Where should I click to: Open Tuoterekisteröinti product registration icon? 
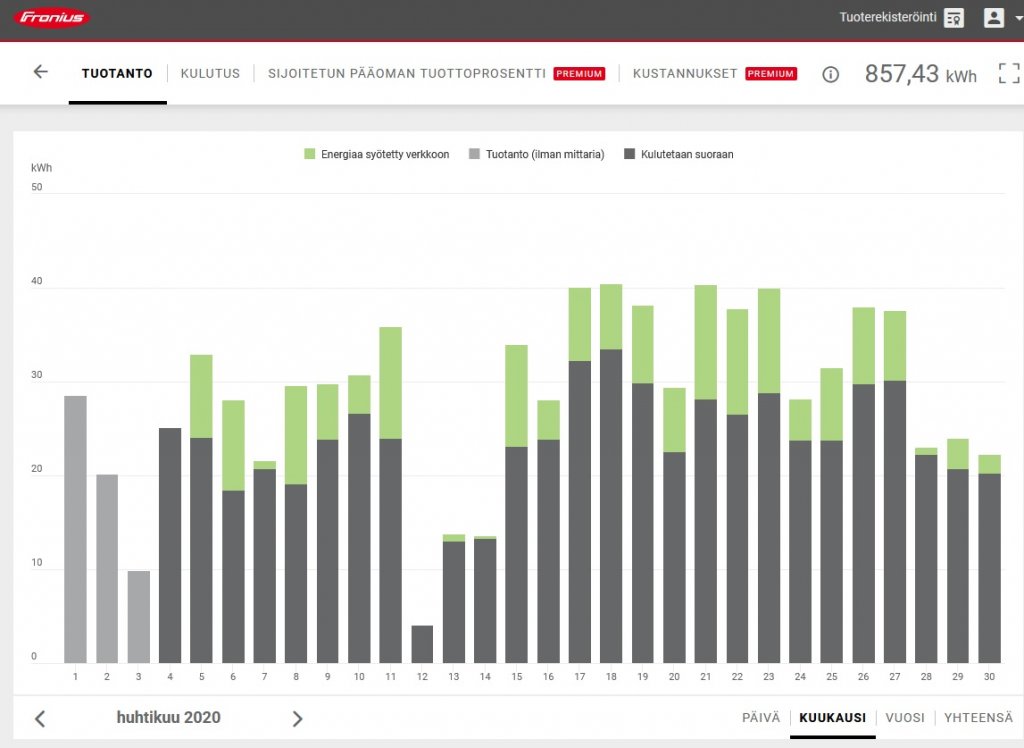coord(954,18)
